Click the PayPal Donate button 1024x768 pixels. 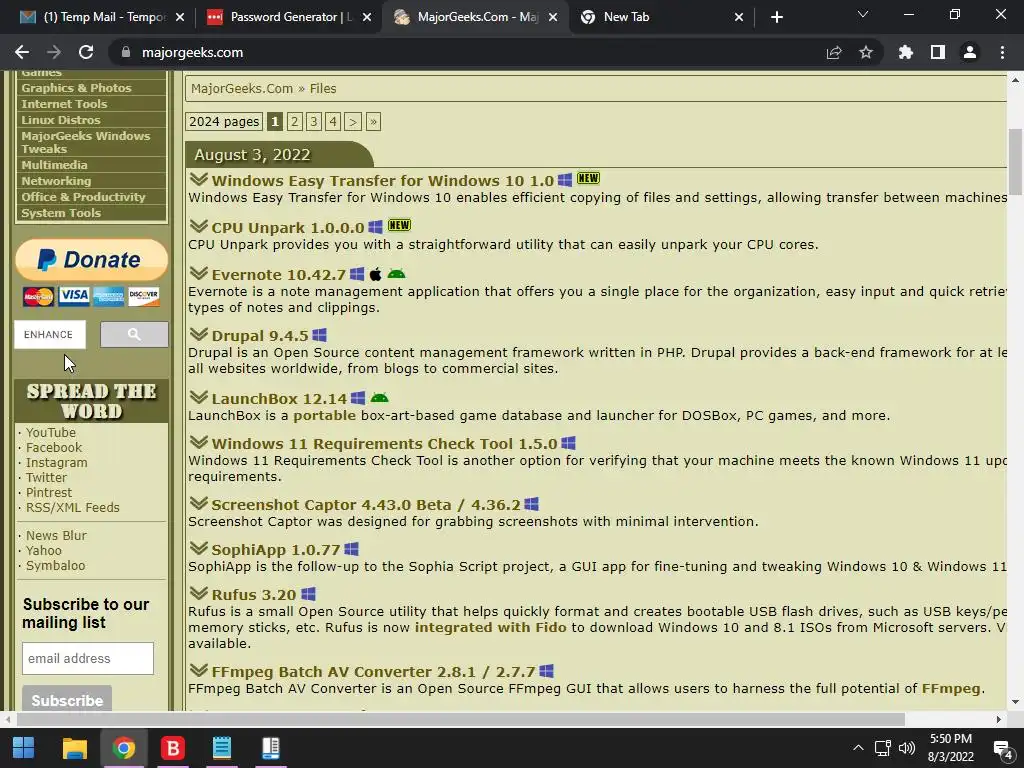tap(91, 259)
